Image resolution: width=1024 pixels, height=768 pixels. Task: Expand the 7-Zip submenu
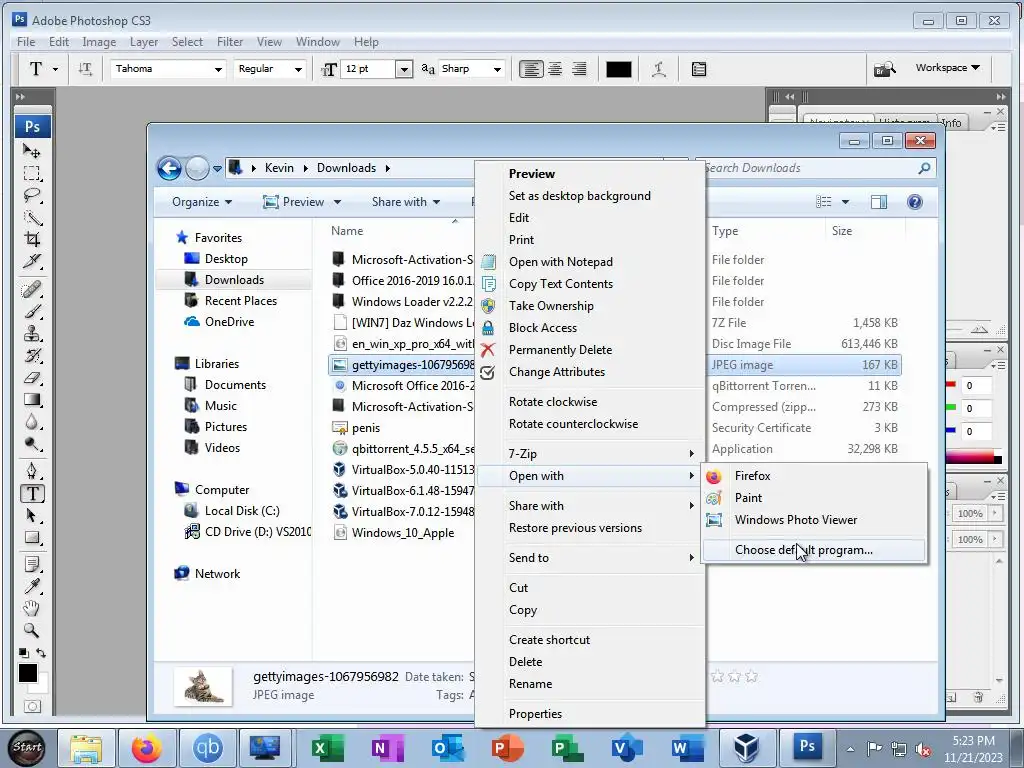pyautogui.click(x=590, y=453)
